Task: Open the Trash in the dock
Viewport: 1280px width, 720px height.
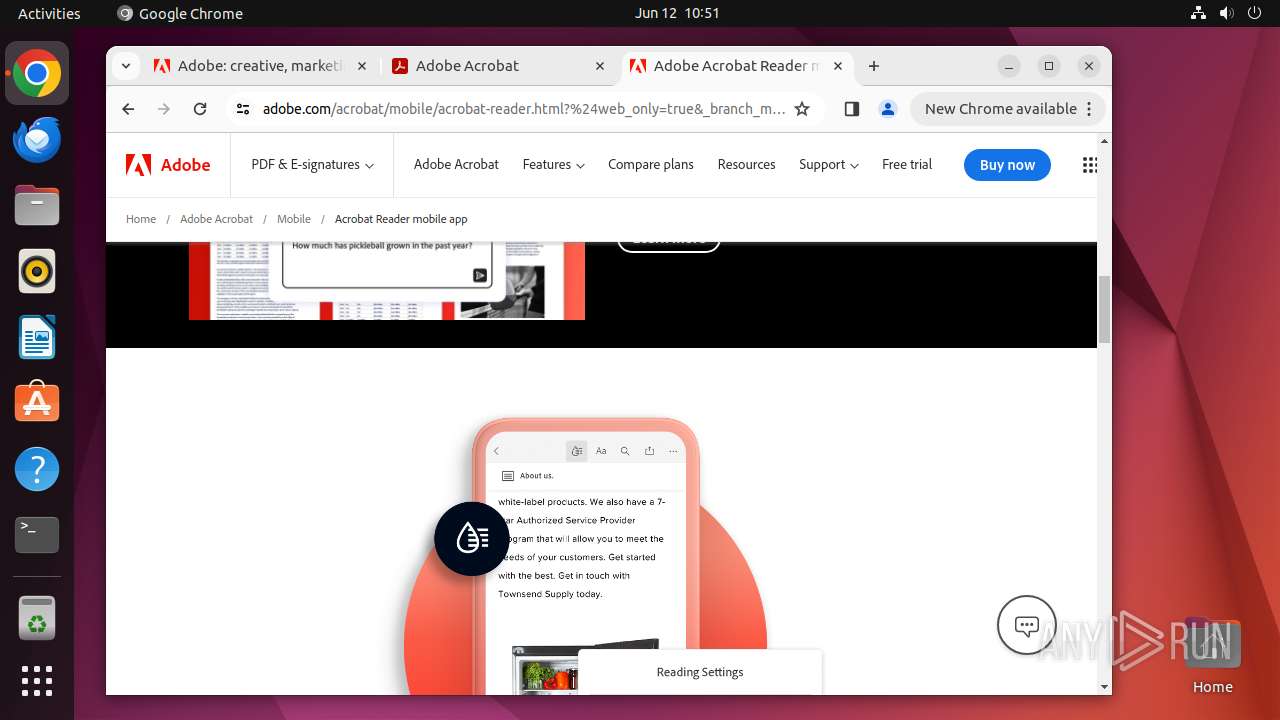Action: pos(37,618)
